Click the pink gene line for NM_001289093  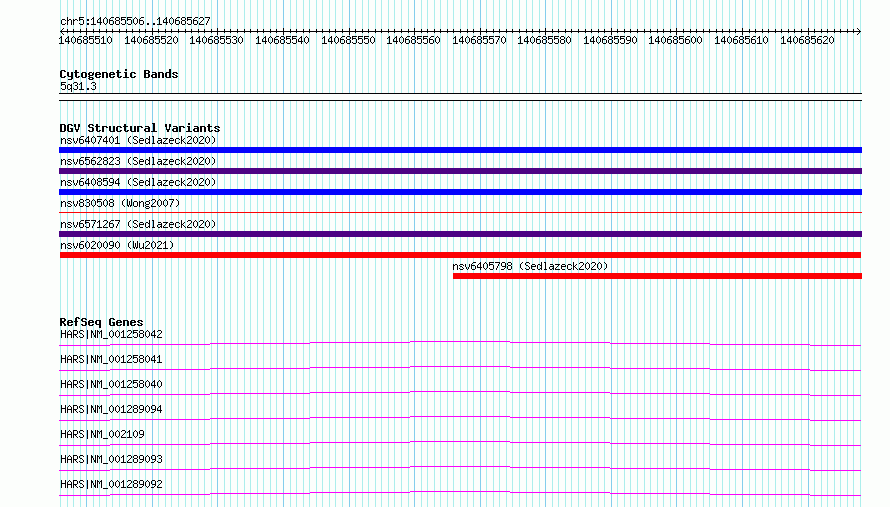[x=460, y=468]
